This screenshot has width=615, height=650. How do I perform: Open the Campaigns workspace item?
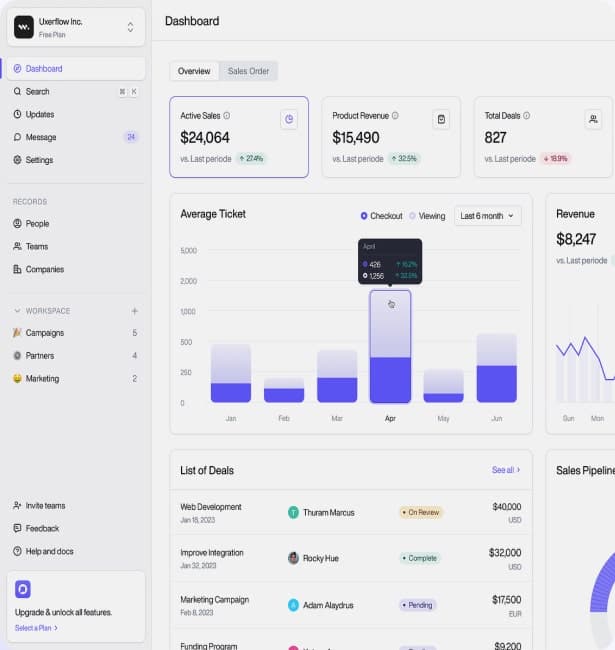(x=44, y=333)
